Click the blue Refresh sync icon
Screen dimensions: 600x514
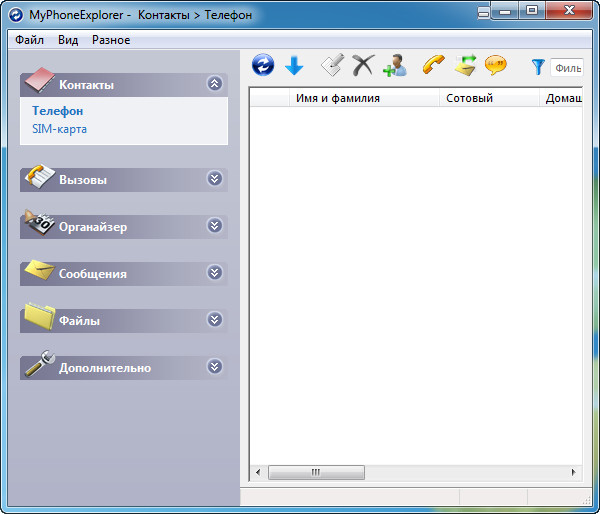(263, 66)
